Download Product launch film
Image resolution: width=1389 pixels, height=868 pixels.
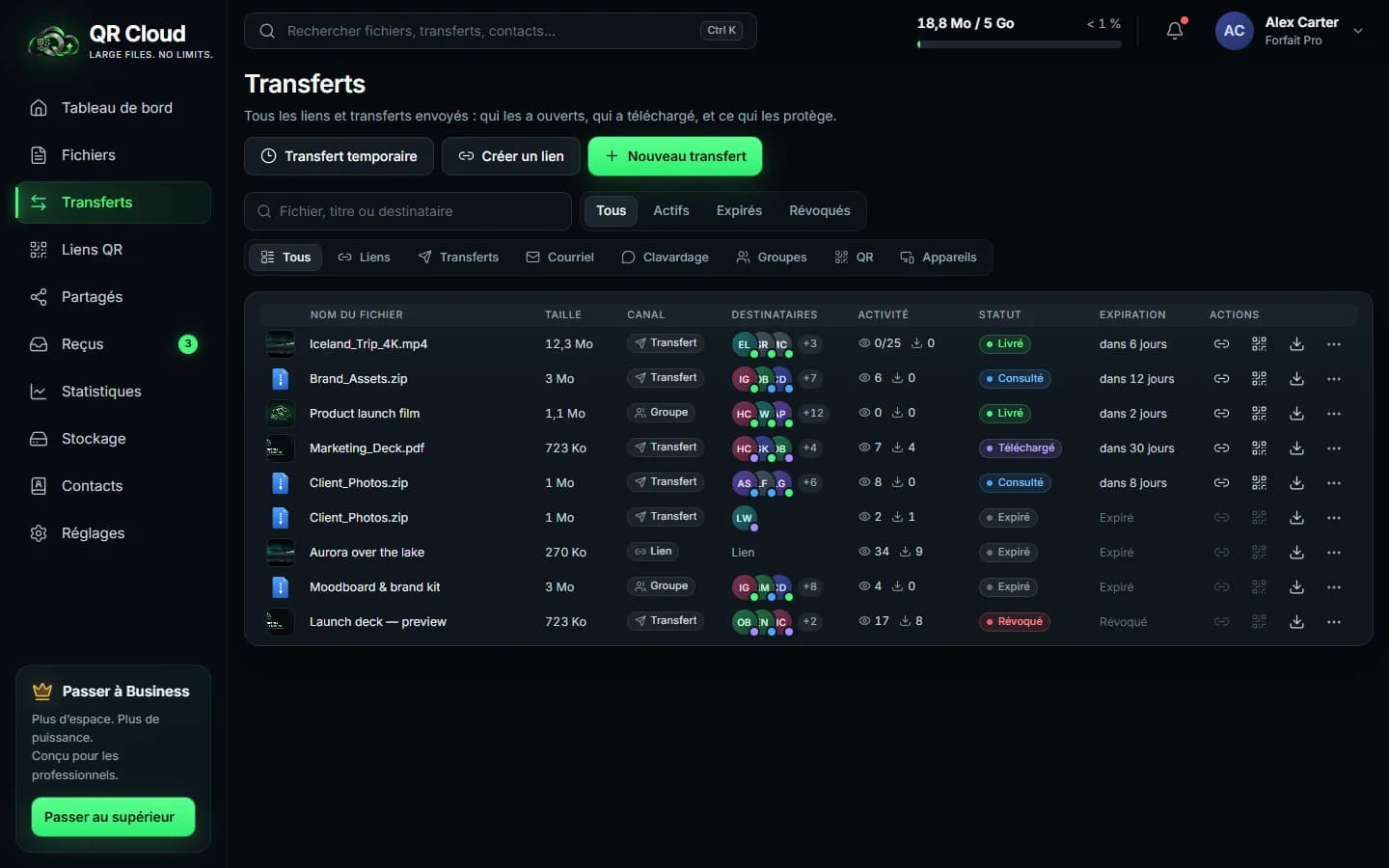[1296, 414]
